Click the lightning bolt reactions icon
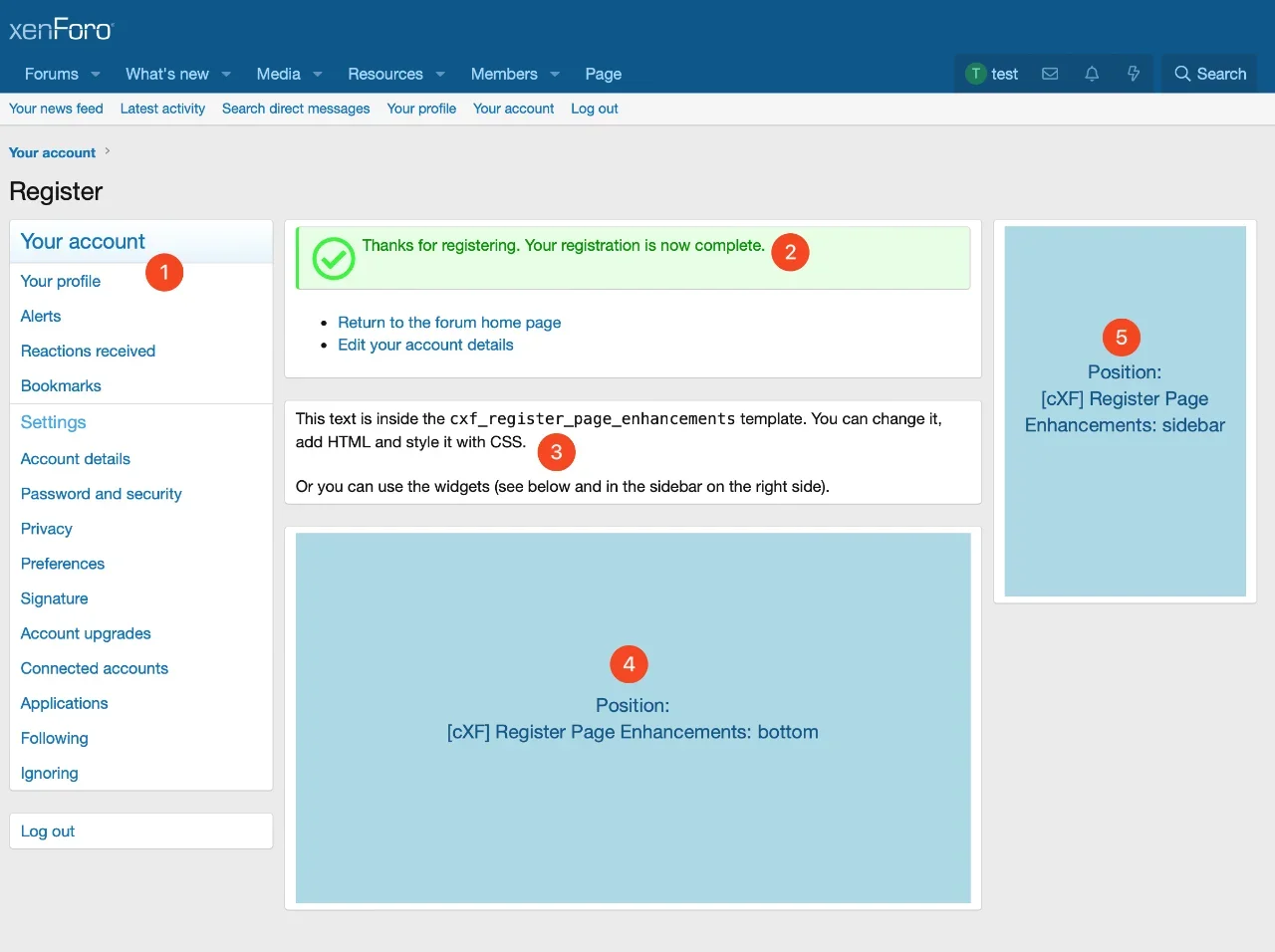The height and width of the screenshot is (952, 1275). tap(1134, 73)
